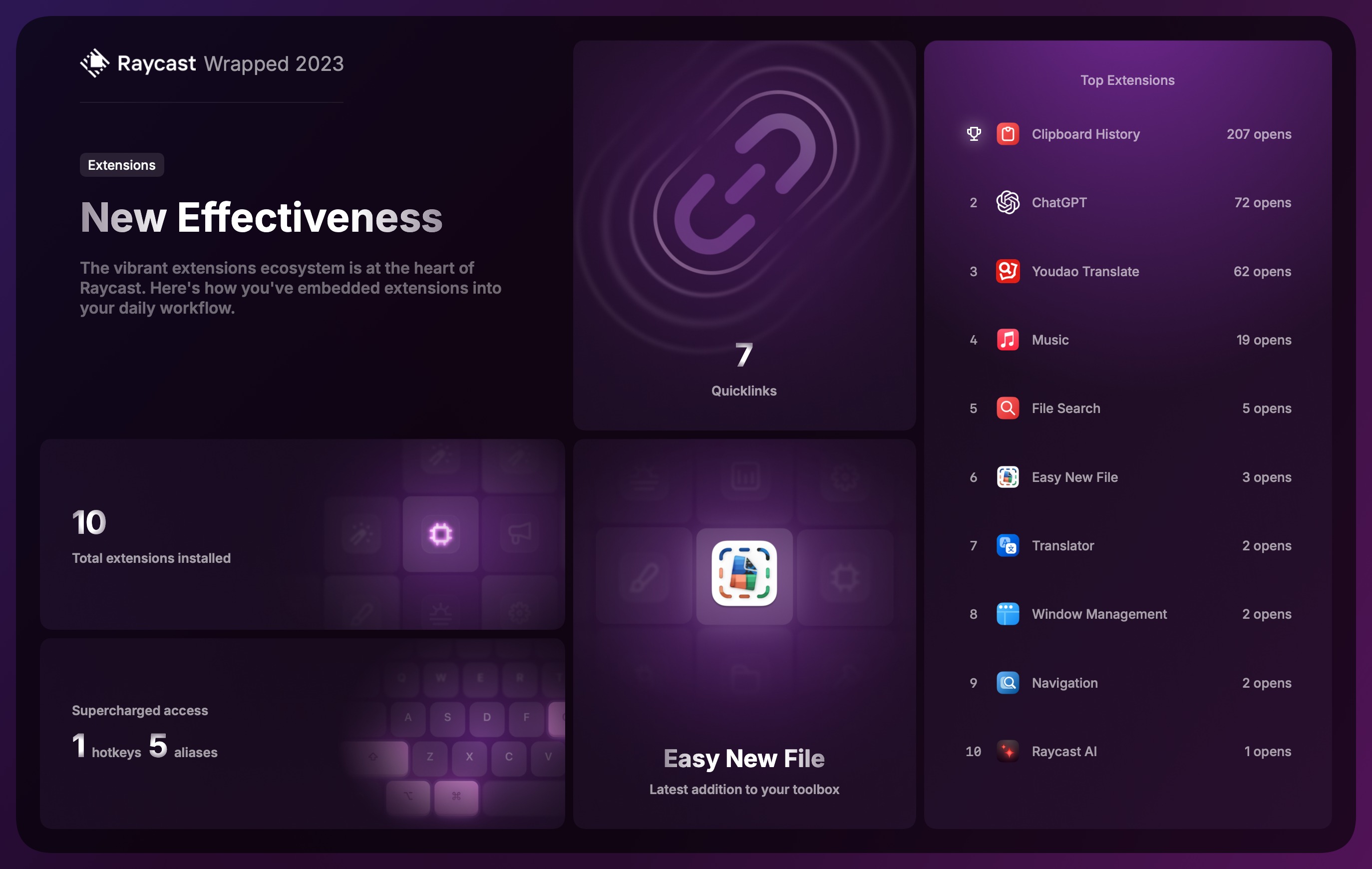Screen dimensions: 1372x869
Task: Click the "Wrapped 2023" title text
Action: point(274,63)
